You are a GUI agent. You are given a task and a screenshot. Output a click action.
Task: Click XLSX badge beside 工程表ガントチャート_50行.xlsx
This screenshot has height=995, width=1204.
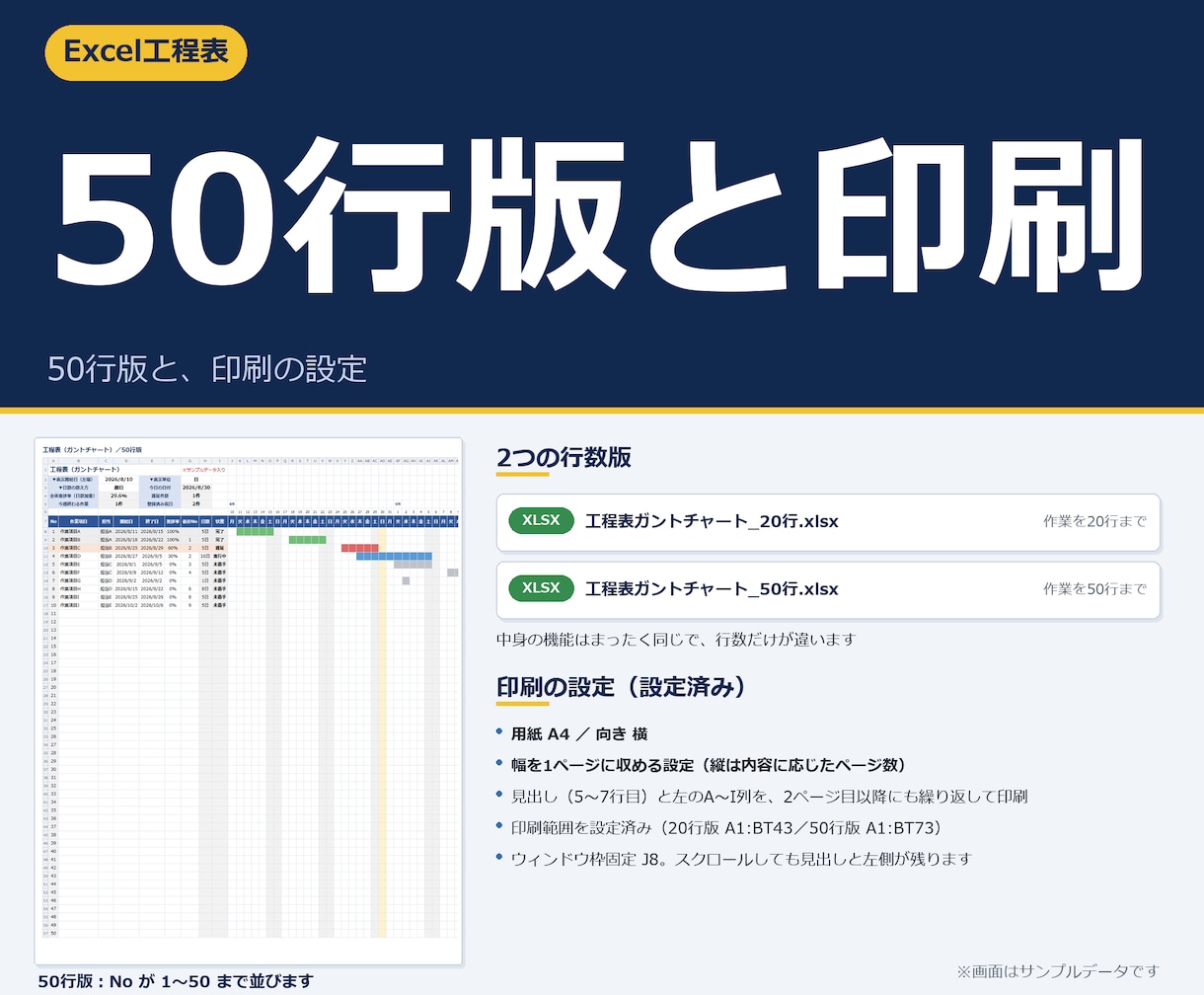tap(541, 588)
